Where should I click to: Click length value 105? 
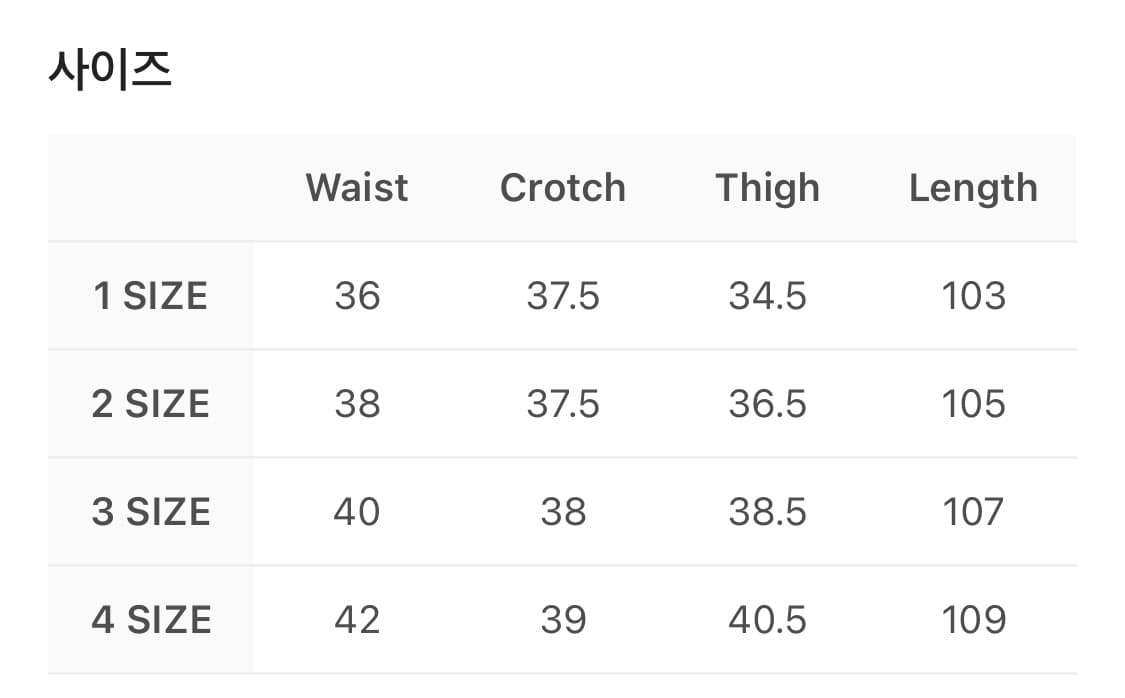coord(973,404)
